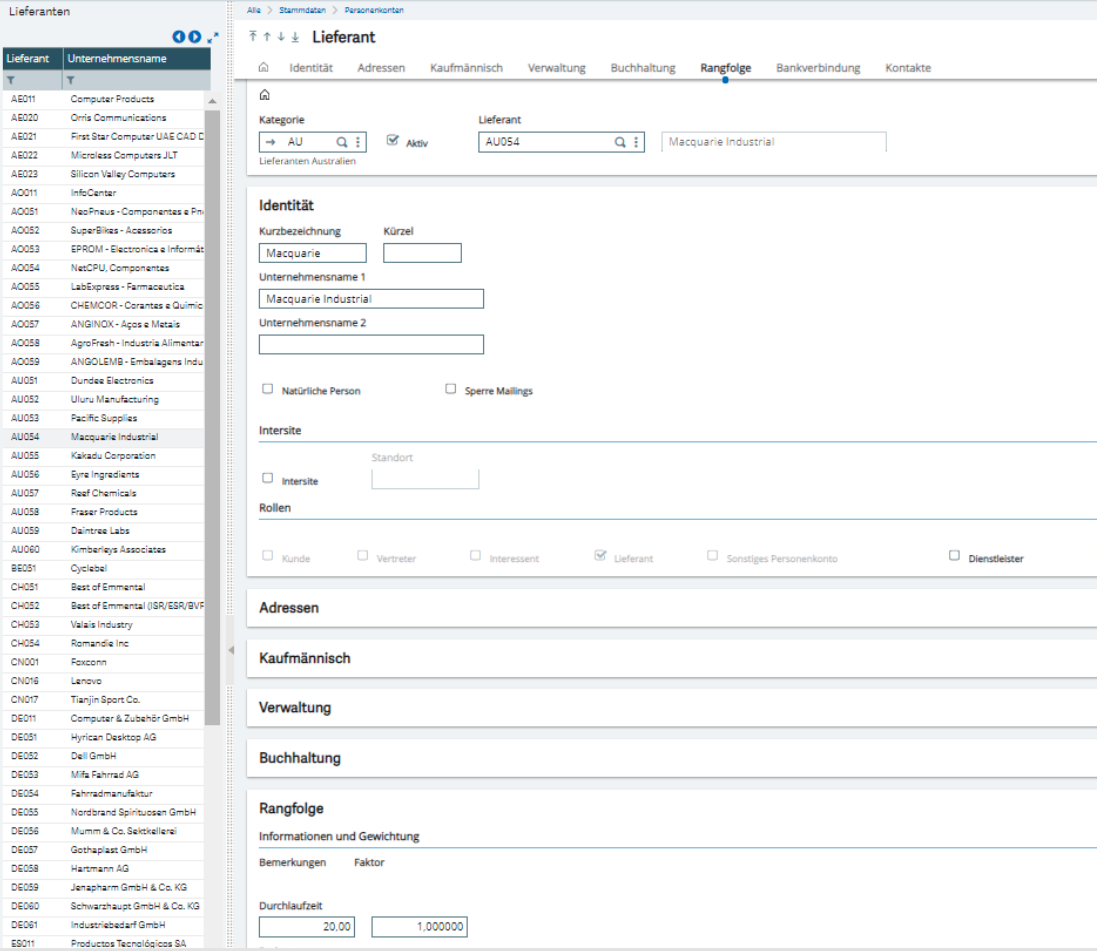The height and width of the screenshot is (951, 1097).
Task: Click filter icon under Lieferant column
Action: 11,80
